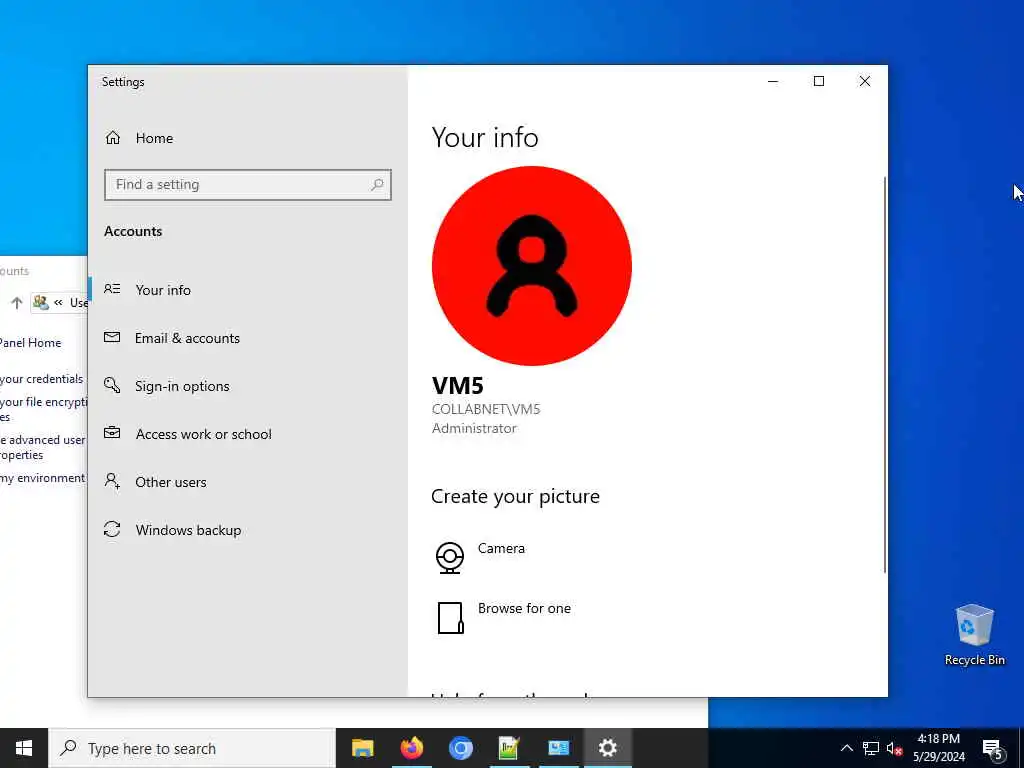Open the advanced user properties link in Control Panel

pos(43,447)
